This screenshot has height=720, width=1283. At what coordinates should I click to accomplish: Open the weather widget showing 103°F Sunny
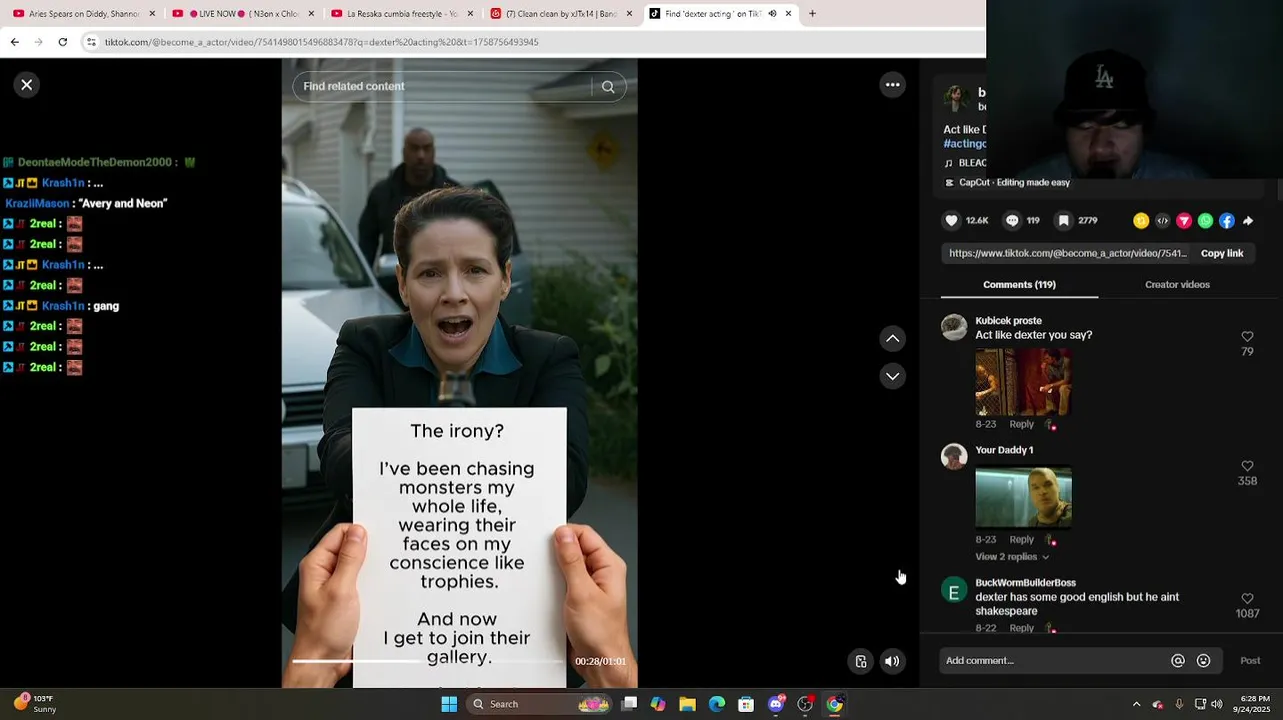35,704
